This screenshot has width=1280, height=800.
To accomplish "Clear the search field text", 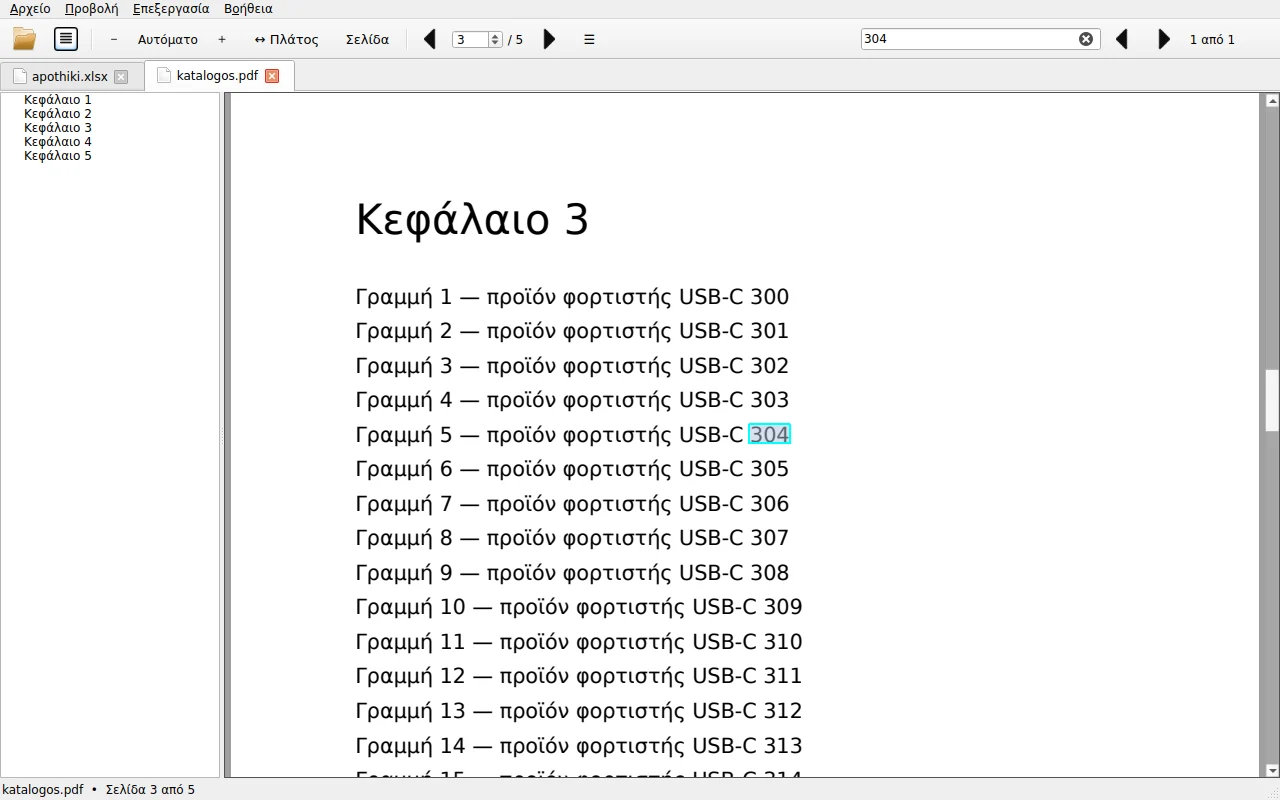I will click(x=1086, y=39).
